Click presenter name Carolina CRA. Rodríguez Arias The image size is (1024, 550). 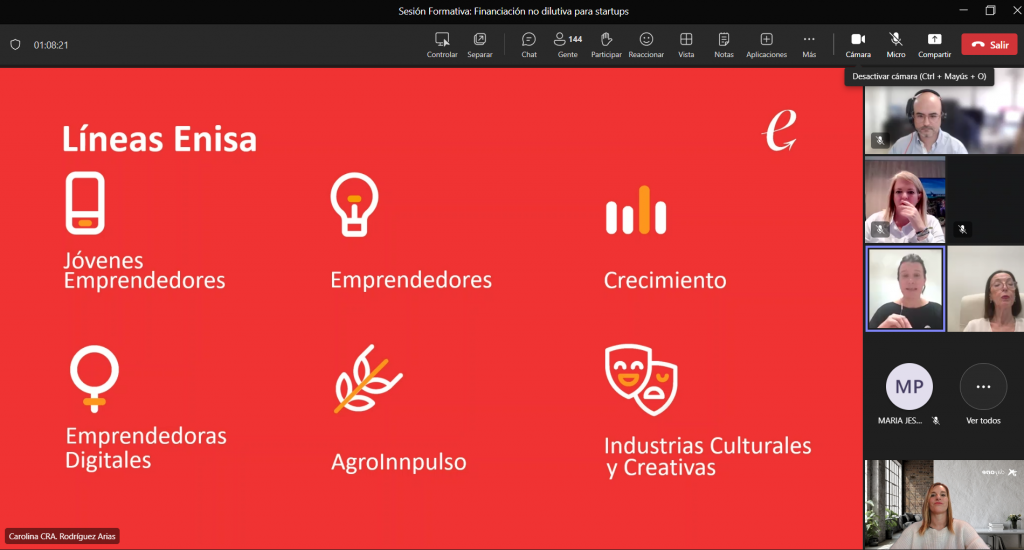[x=62, y=536]
